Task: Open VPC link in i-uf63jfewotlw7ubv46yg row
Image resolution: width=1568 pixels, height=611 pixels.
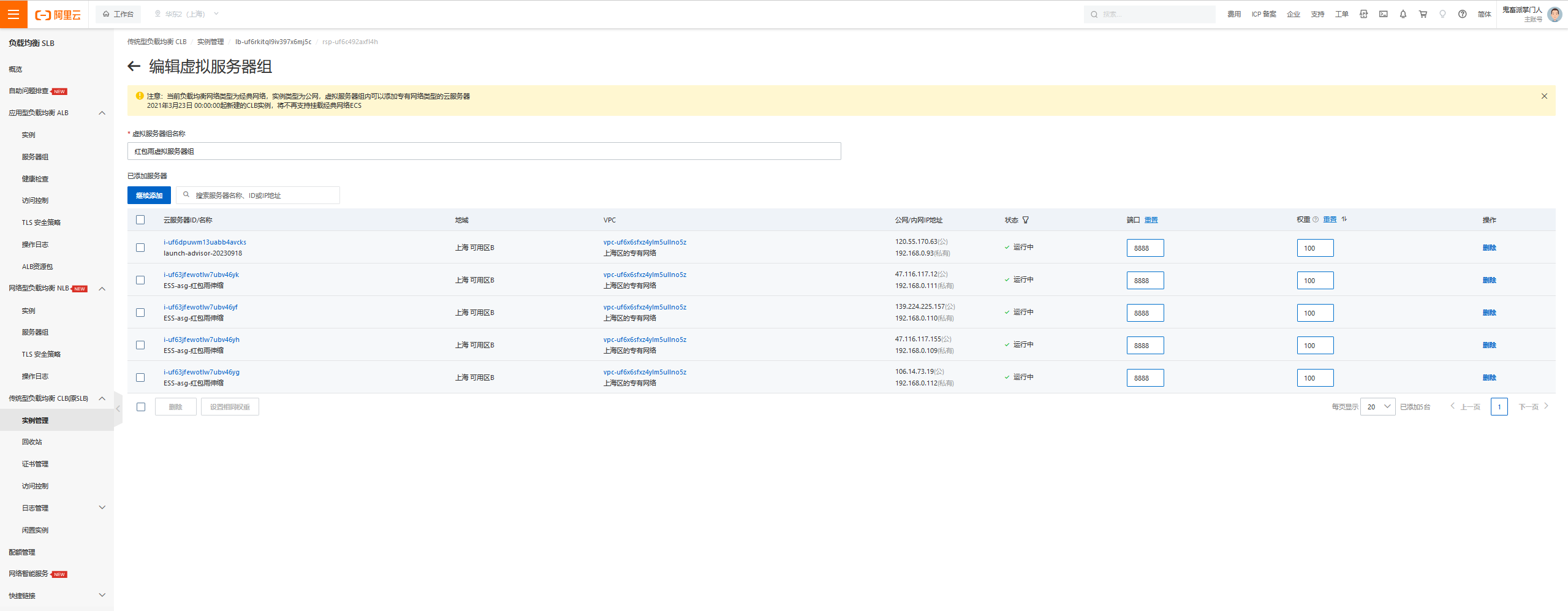Action: point(645,372)
